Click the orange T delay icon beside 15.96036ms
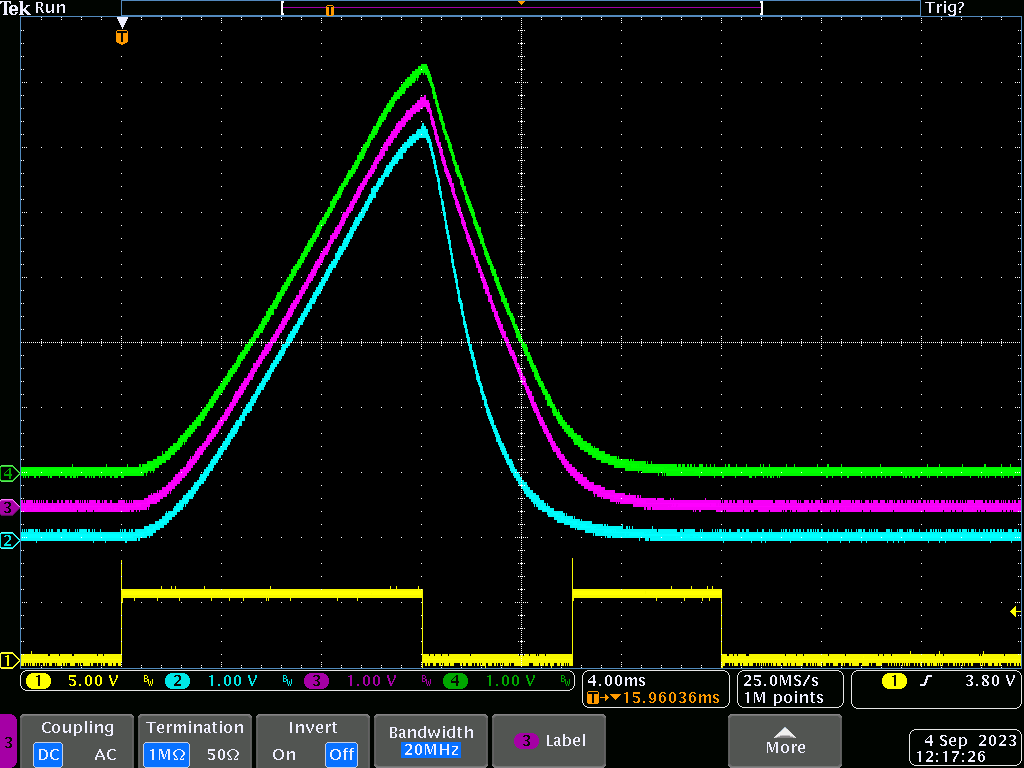The image size is (1024, 768). click(x=594, y=697)
